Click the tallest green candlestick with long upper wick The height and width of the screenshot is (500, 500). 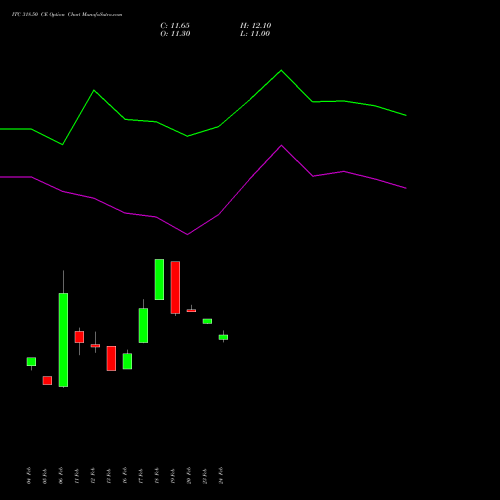63,340
